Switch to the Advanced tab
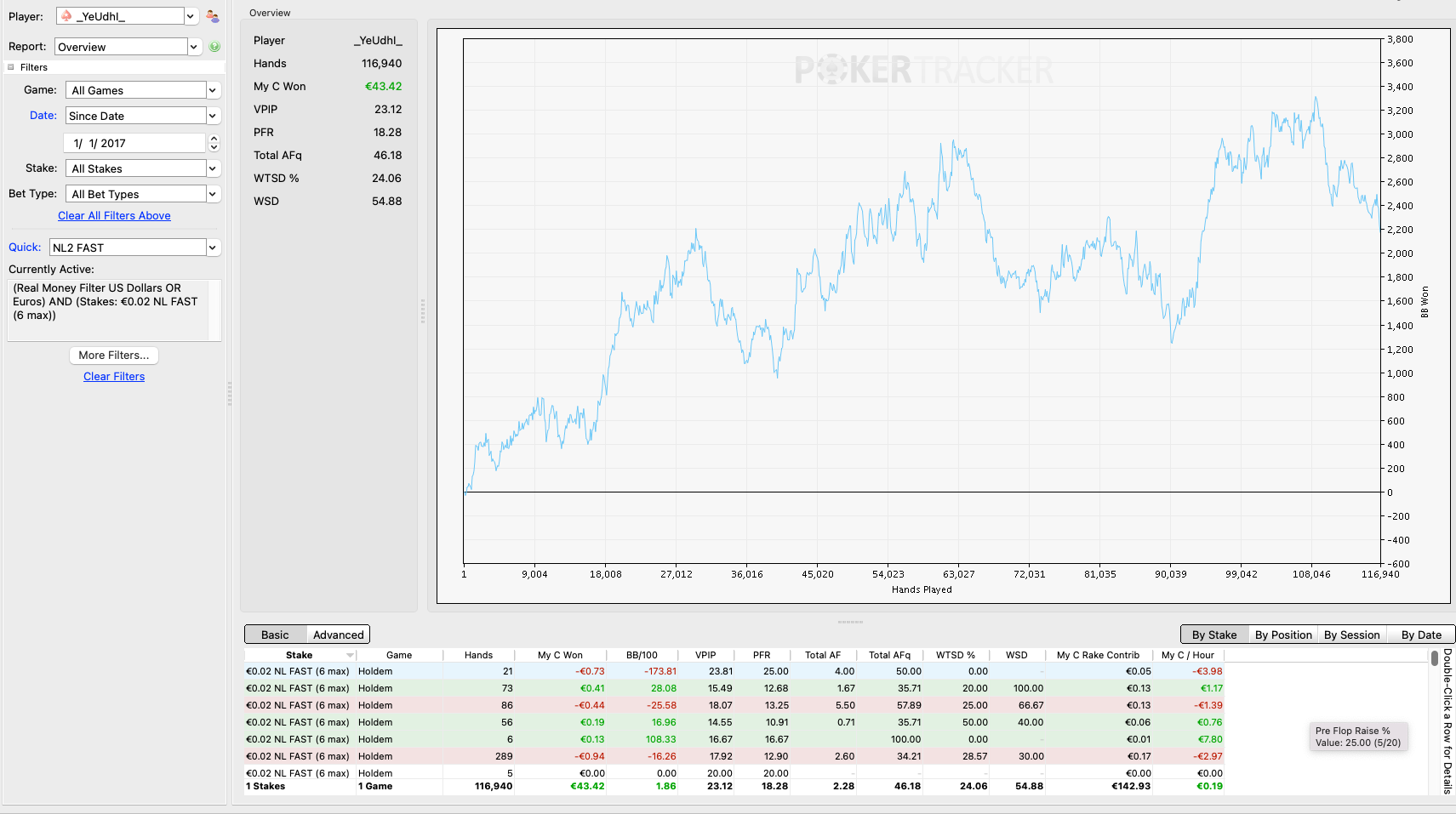Viewport: 1456px width, 814px height. pyautogui.click(x=338, y=635)
